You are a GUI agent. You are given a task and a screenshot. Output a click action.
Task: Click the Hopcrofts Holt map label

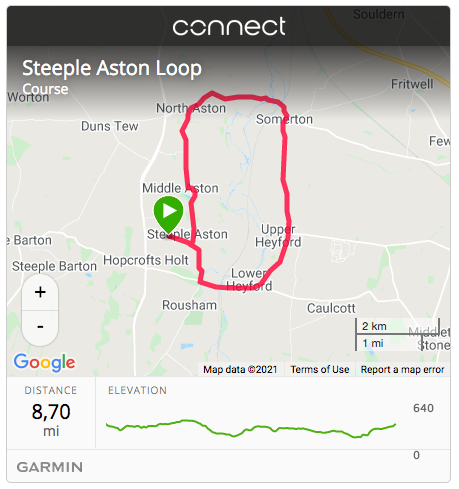click(146, 260)
